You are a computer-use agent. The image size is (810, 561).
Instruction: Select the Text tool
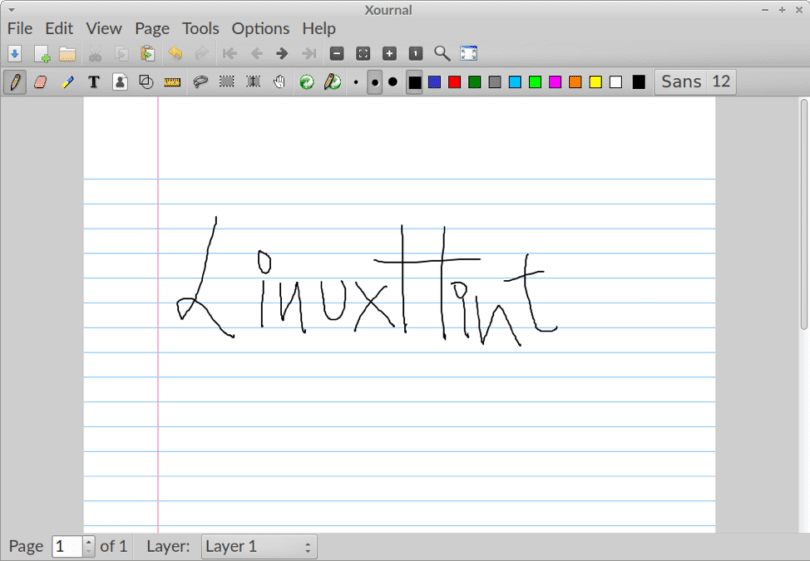click(94, 82)
